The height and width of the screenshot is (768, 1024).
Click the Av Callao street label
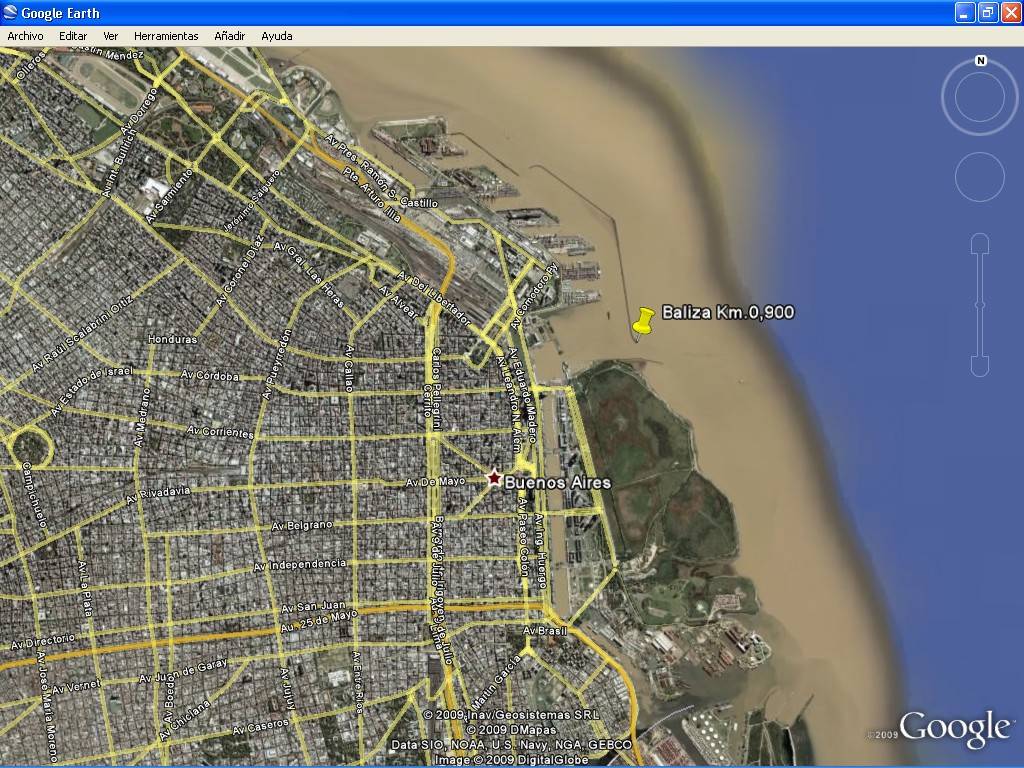click(x=349, y=368)
